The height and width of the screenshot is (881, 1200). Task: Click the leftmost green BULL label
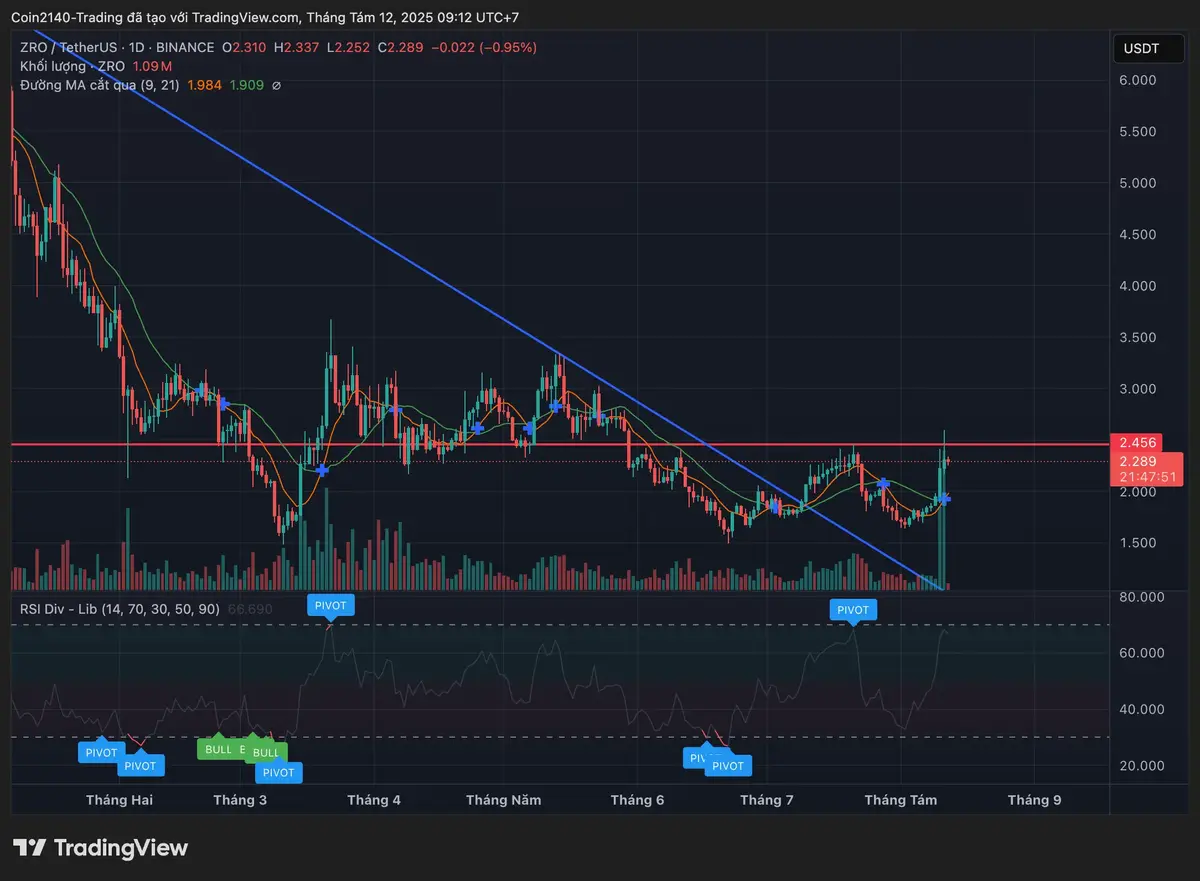click(218, 749)
